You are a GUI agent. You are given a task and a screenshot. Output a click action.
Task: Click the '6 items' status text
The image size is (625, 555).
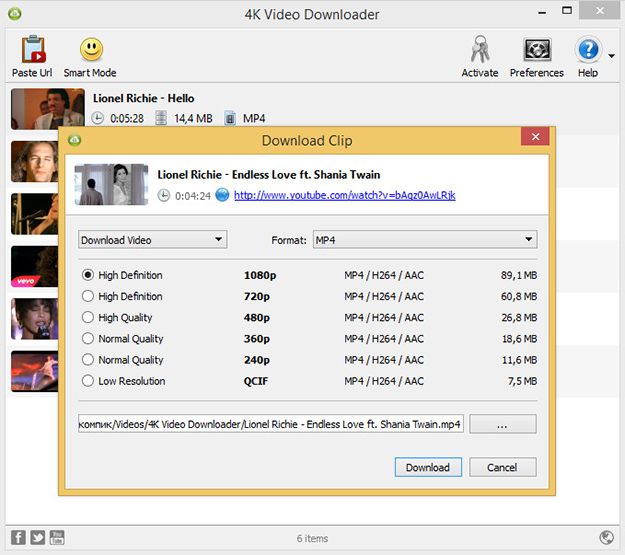coord(312,538)
